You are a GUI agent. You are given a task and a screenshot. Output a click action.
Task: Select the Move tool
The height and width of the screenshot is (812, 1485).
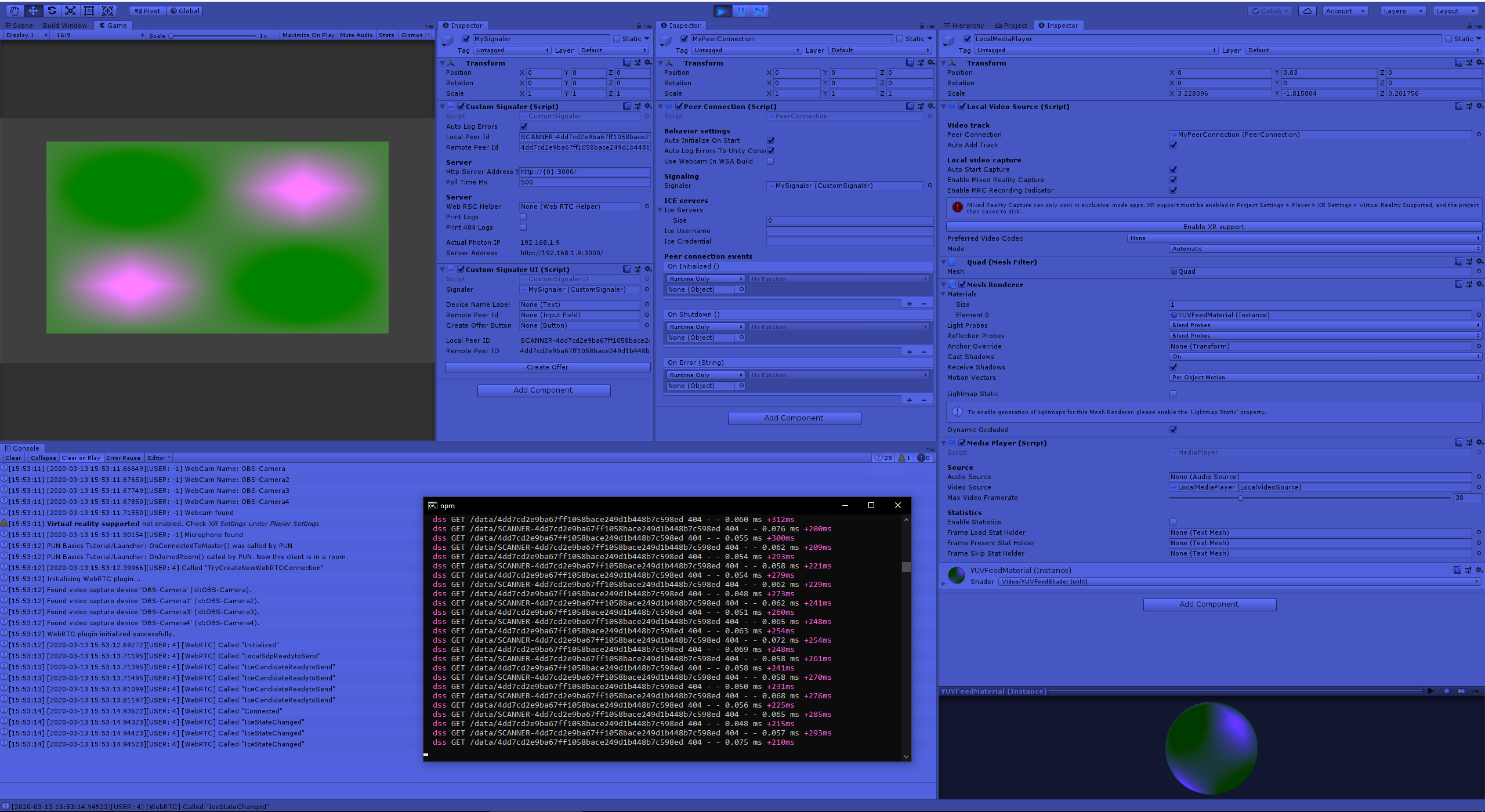click(33, 10)
